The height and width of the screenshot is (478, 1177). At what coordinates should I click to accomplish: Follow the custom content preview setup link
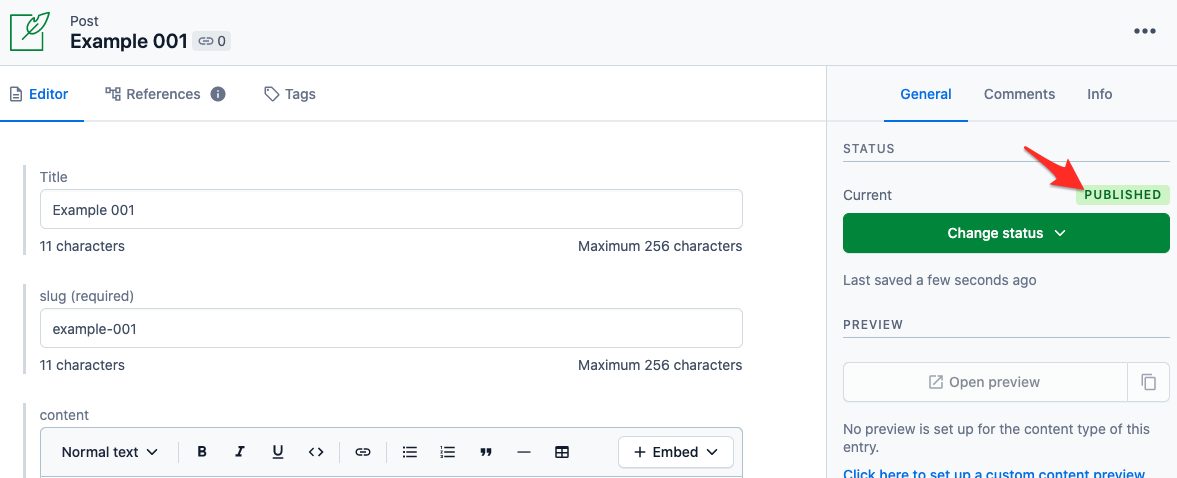pyautogui.click(x=994, y=473)
